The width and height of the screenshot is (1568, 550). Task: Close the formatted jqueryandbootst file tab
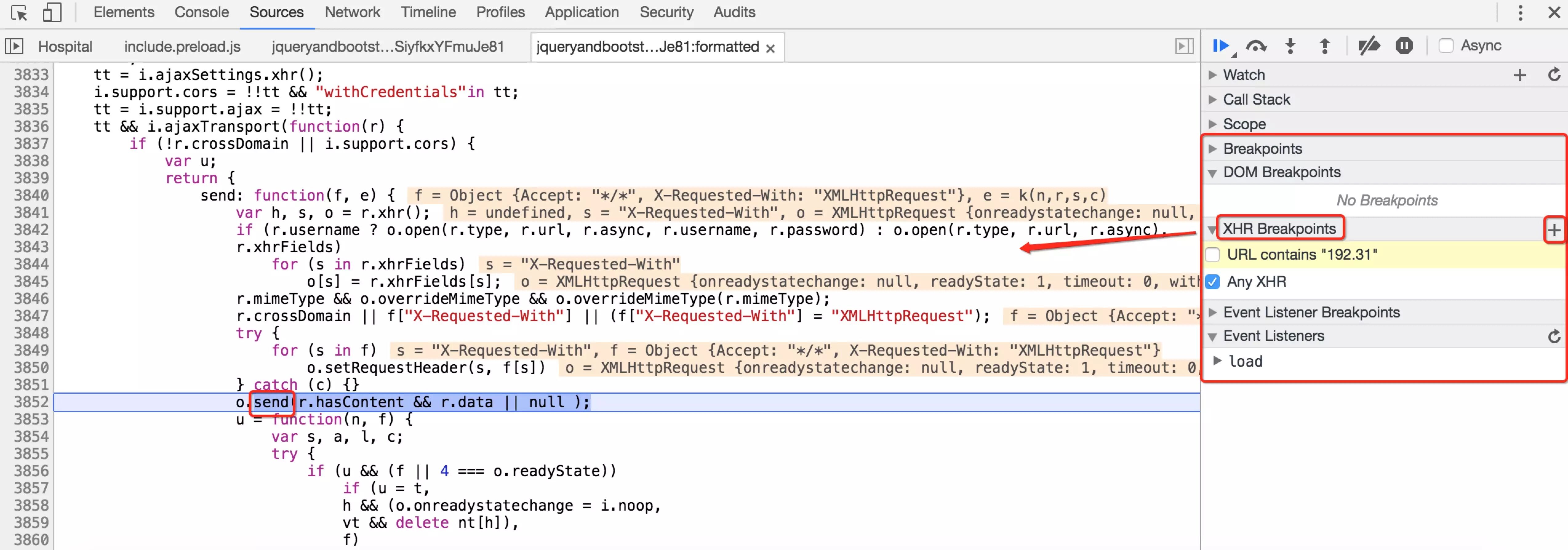[x=770, y=49]
